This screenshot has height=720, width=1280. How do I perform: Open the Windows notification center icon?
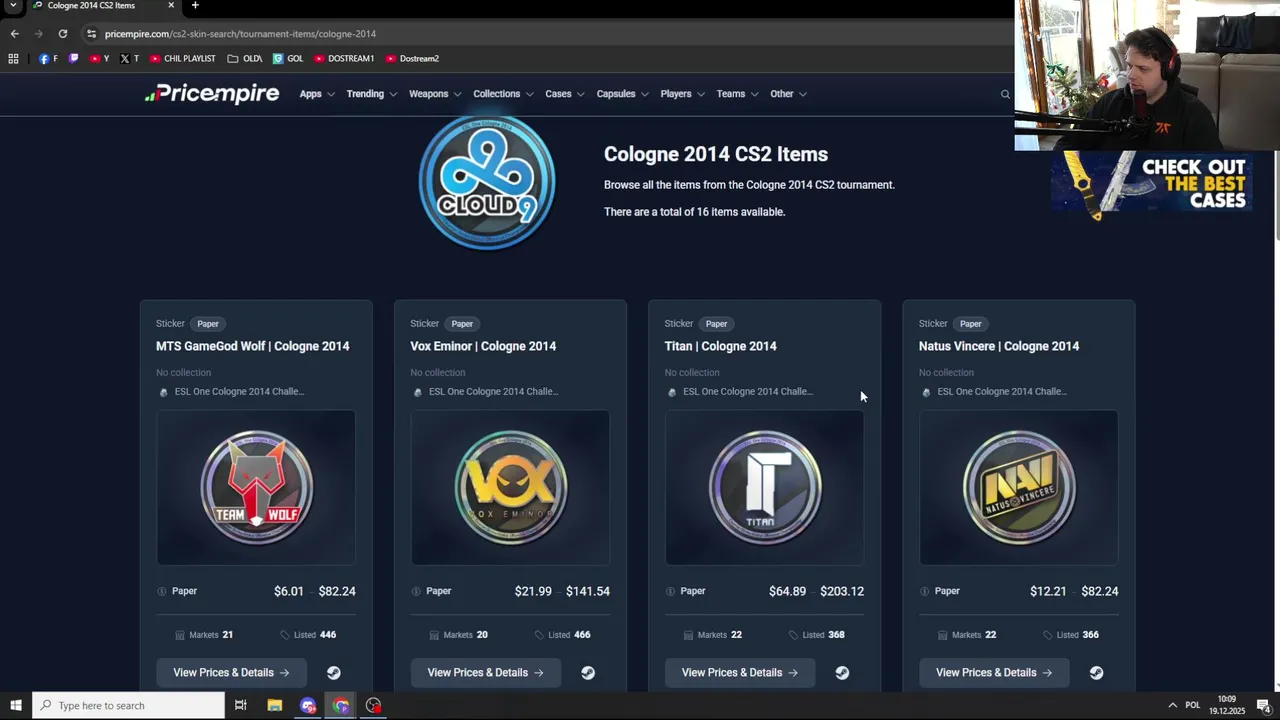point(1263,705)
